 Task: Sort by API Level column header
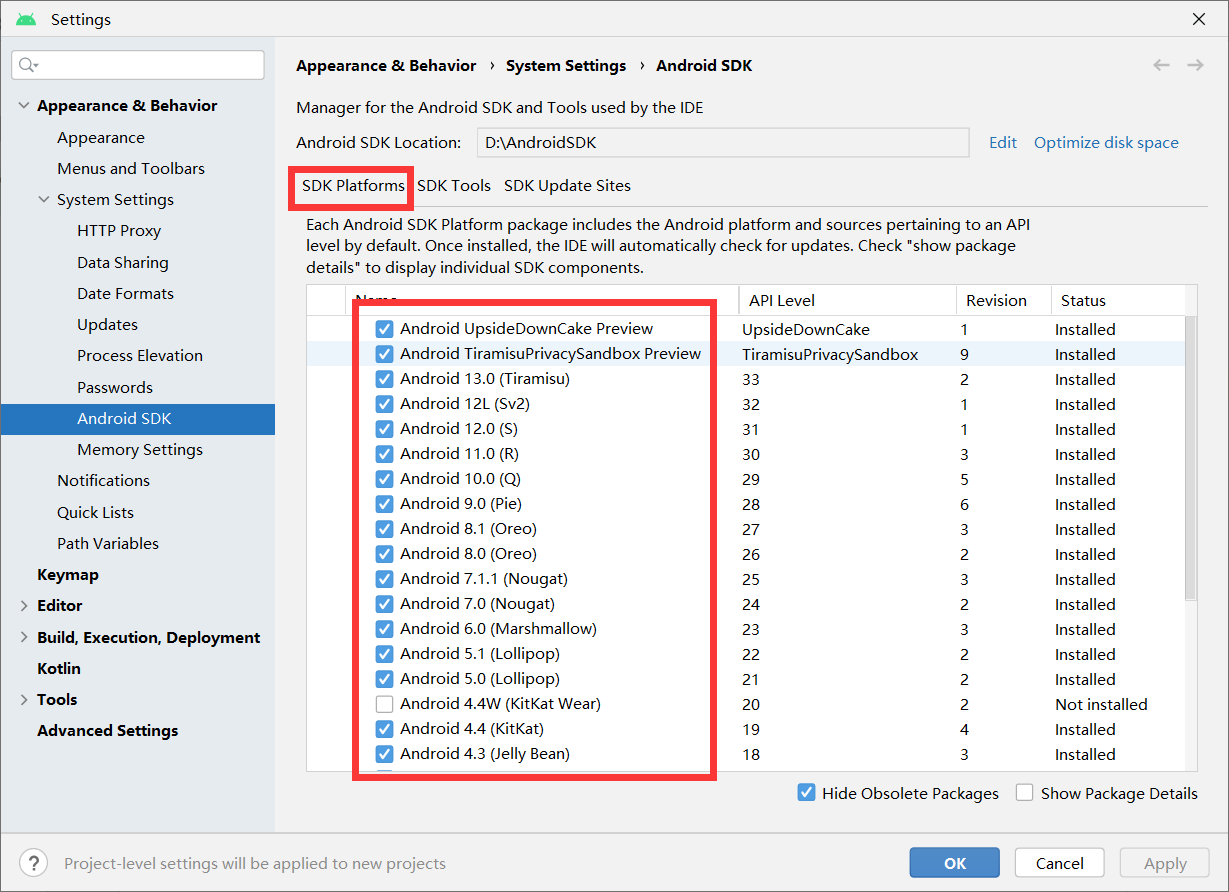click(847, 300)
